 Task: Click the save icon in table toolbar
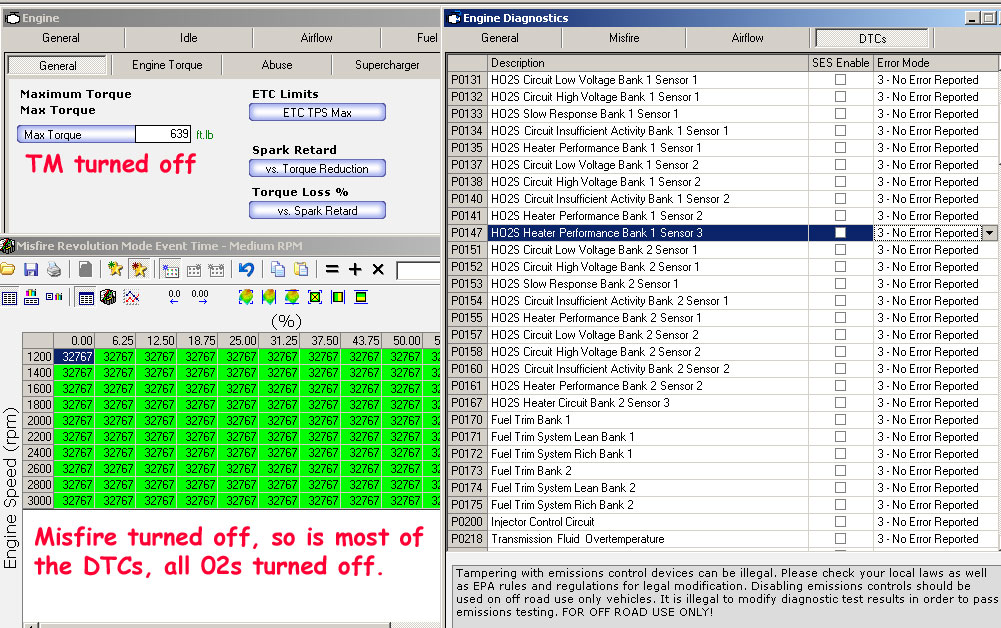[31, 270]
